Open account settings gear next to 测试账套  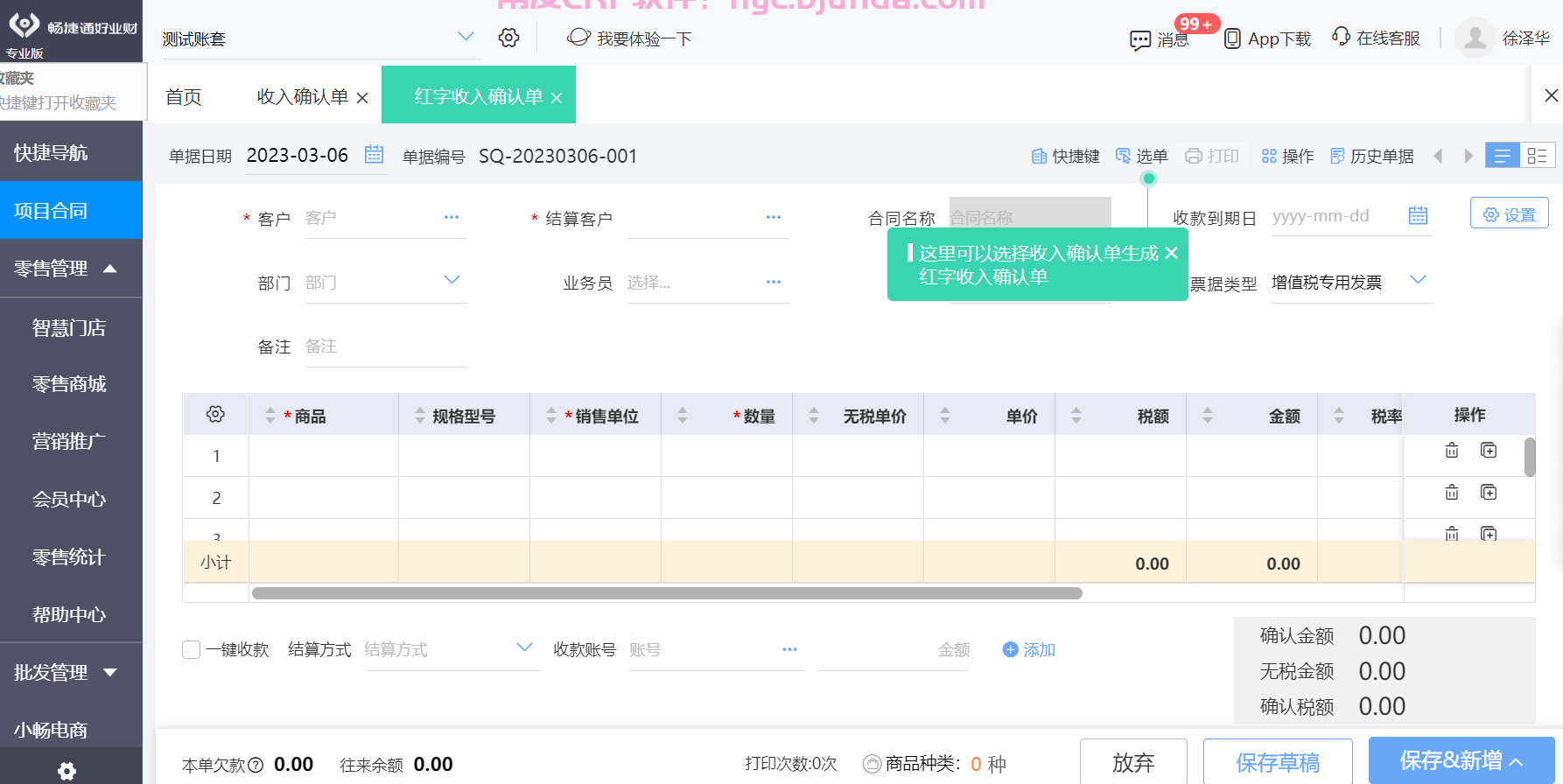click(x=508, y=38)
